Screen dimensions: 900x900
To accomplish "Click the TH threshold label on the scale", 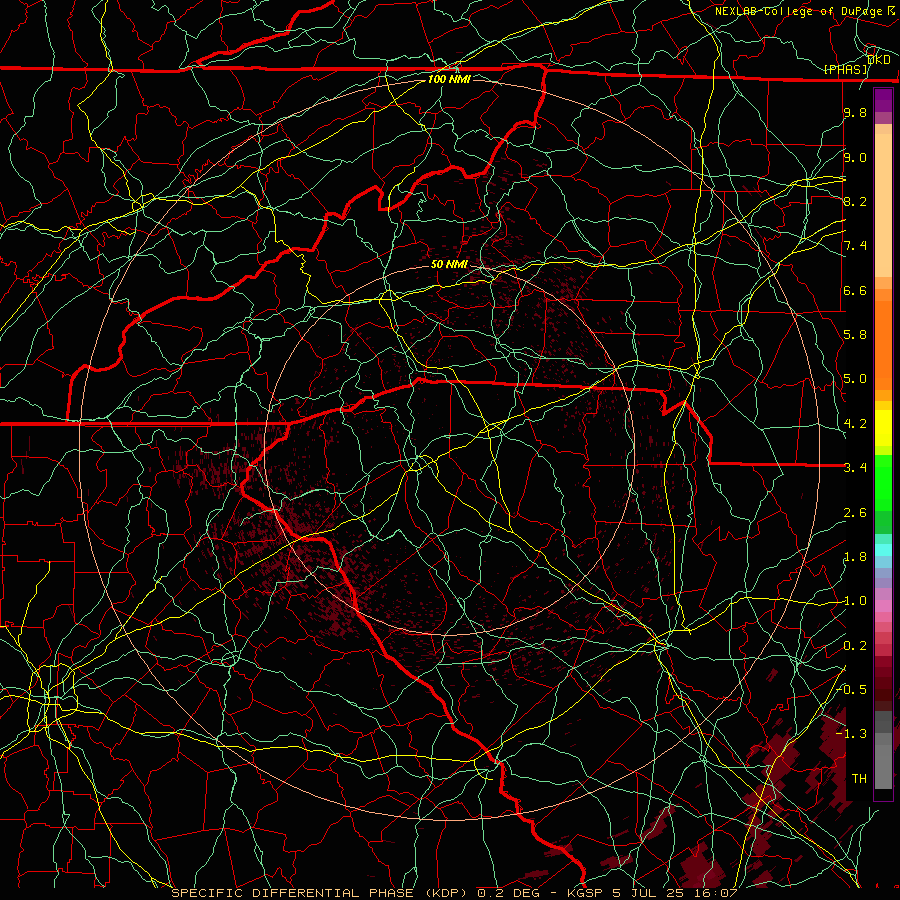I will pyautogui.click(x=859, y=778).
